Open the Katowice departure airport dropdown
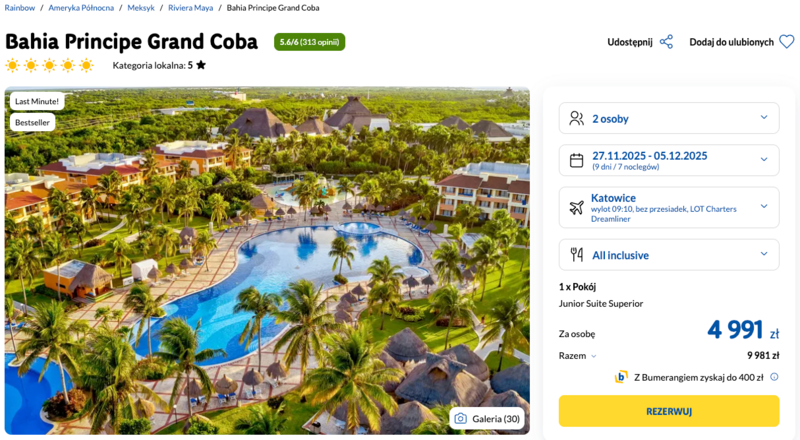Image resolution: width=800 pixels, height=440 pixels. click(x=668, y=207)
